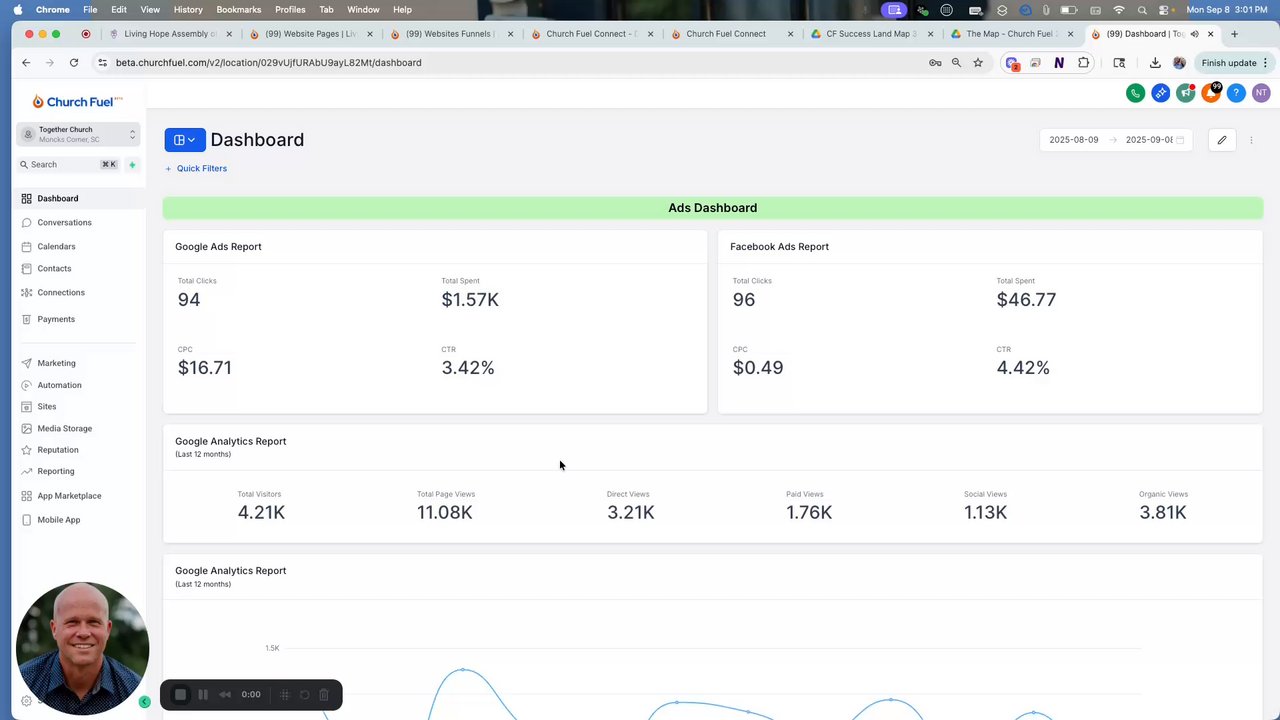
Task: Click the green phone dialer icon
Action: click(1135, 93)
